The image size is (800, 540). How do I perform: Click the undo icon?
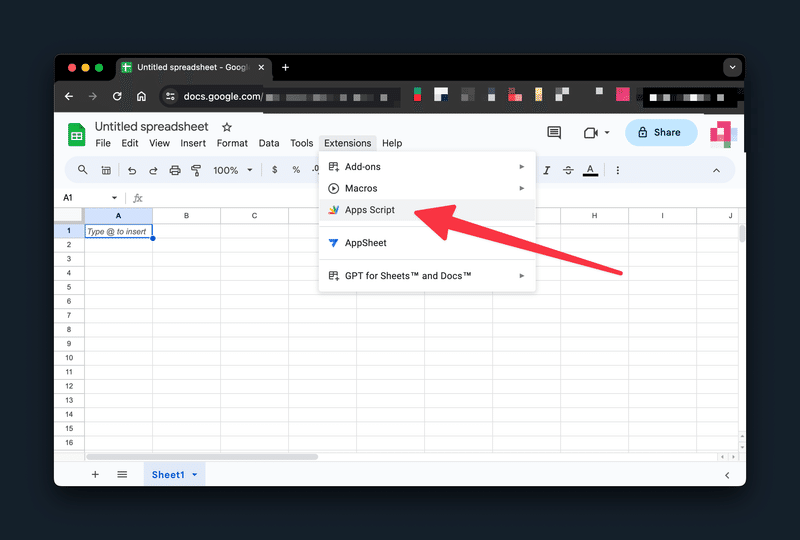pyautogui.click(x=132, y=170)
